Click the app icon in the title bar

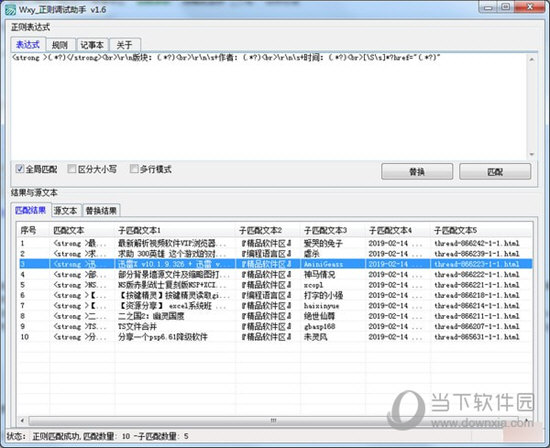click(x=10, y=10)
